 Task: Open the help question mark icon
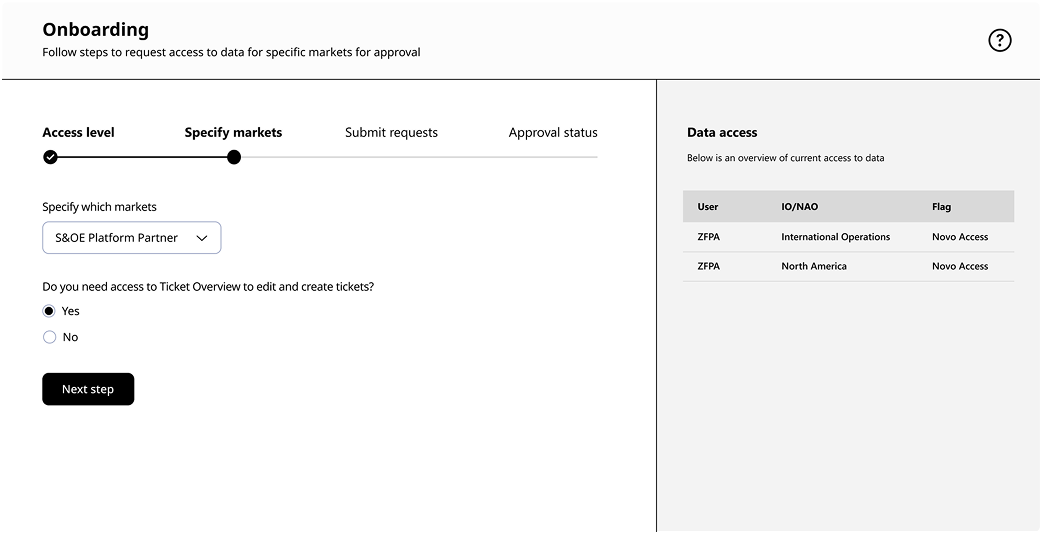tap(999, 41)
